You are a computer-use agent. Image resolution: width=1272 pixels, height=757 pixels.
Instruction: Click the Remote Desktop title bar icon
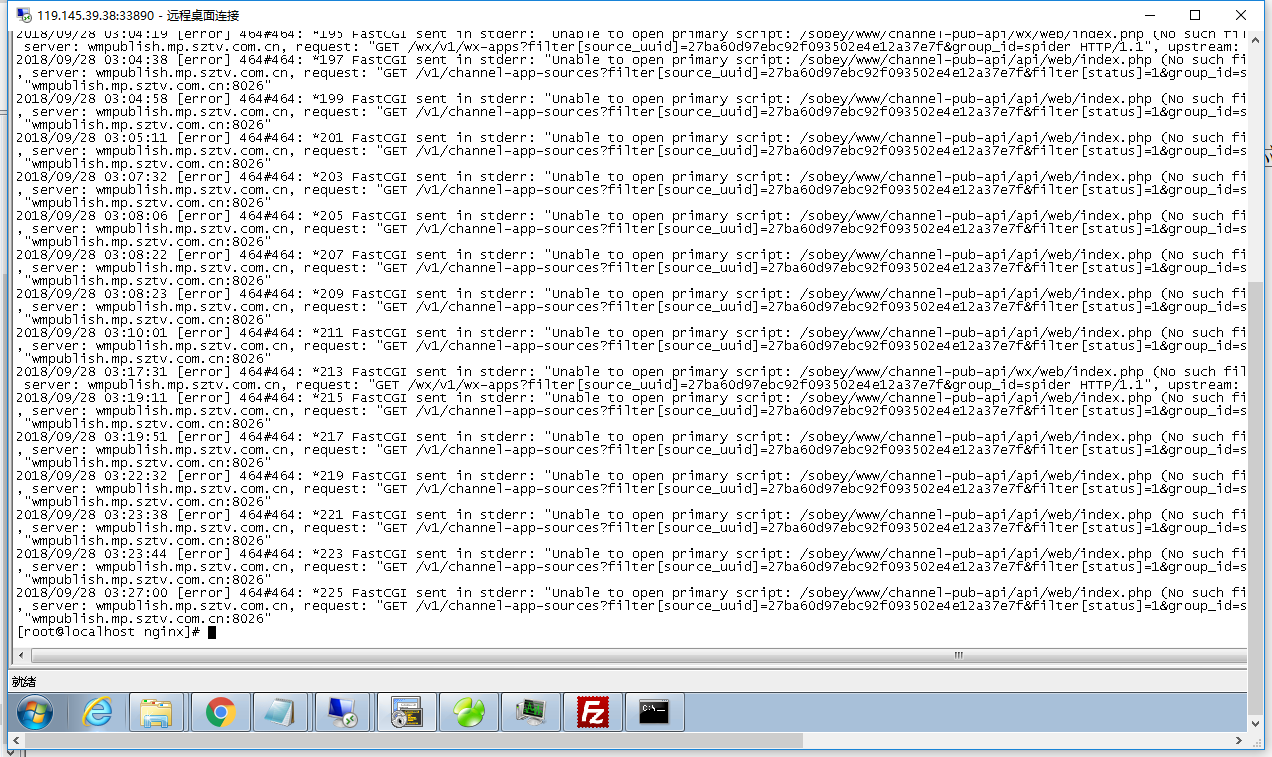coord(22,15)
